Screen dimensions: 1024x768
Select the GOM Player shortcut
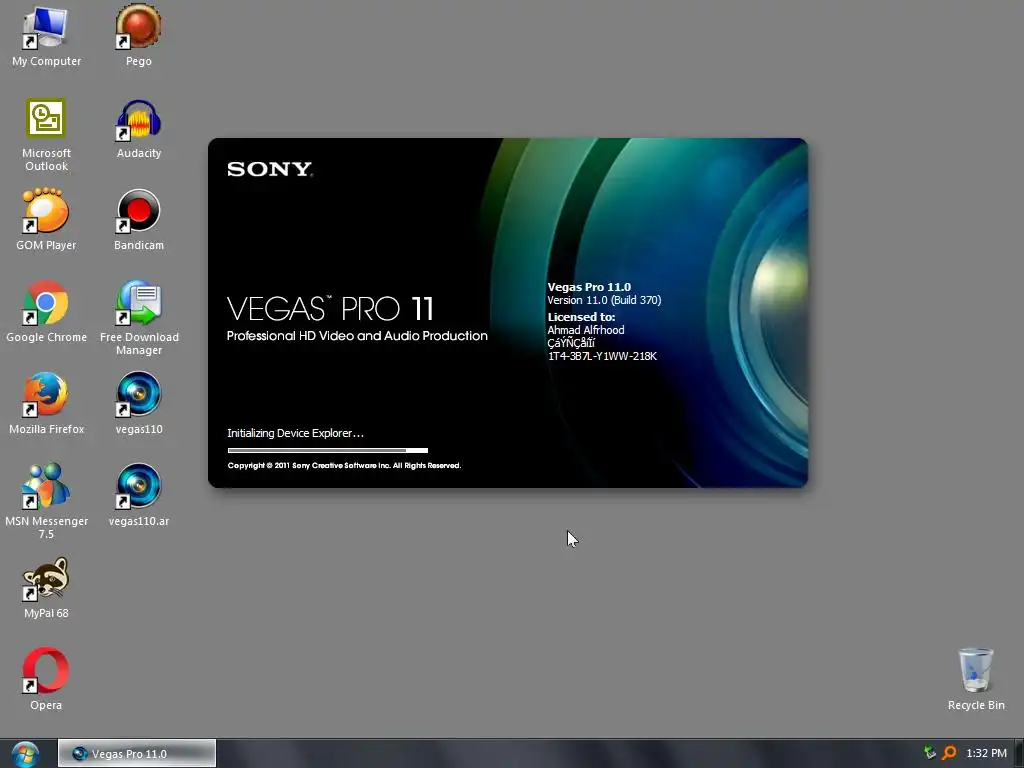point(46,221)
